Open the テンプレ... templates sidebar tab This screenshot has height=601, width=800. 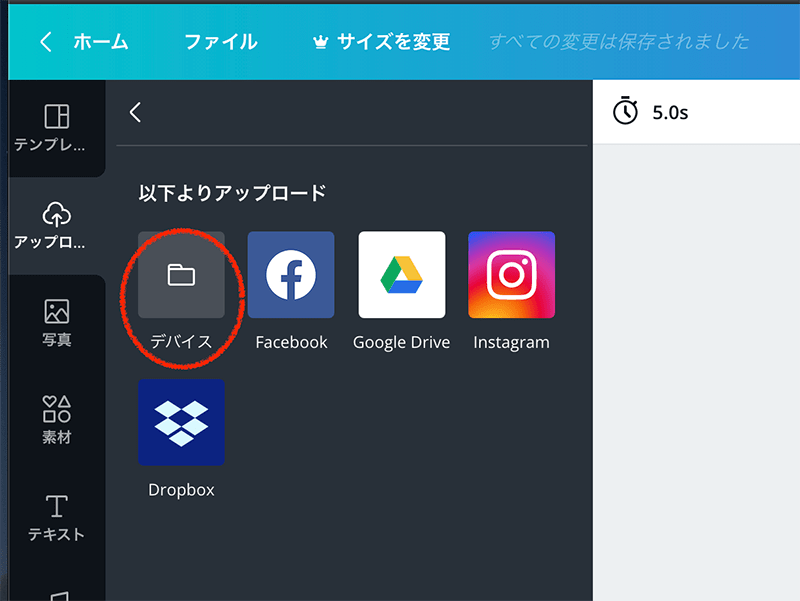[56, 128]
